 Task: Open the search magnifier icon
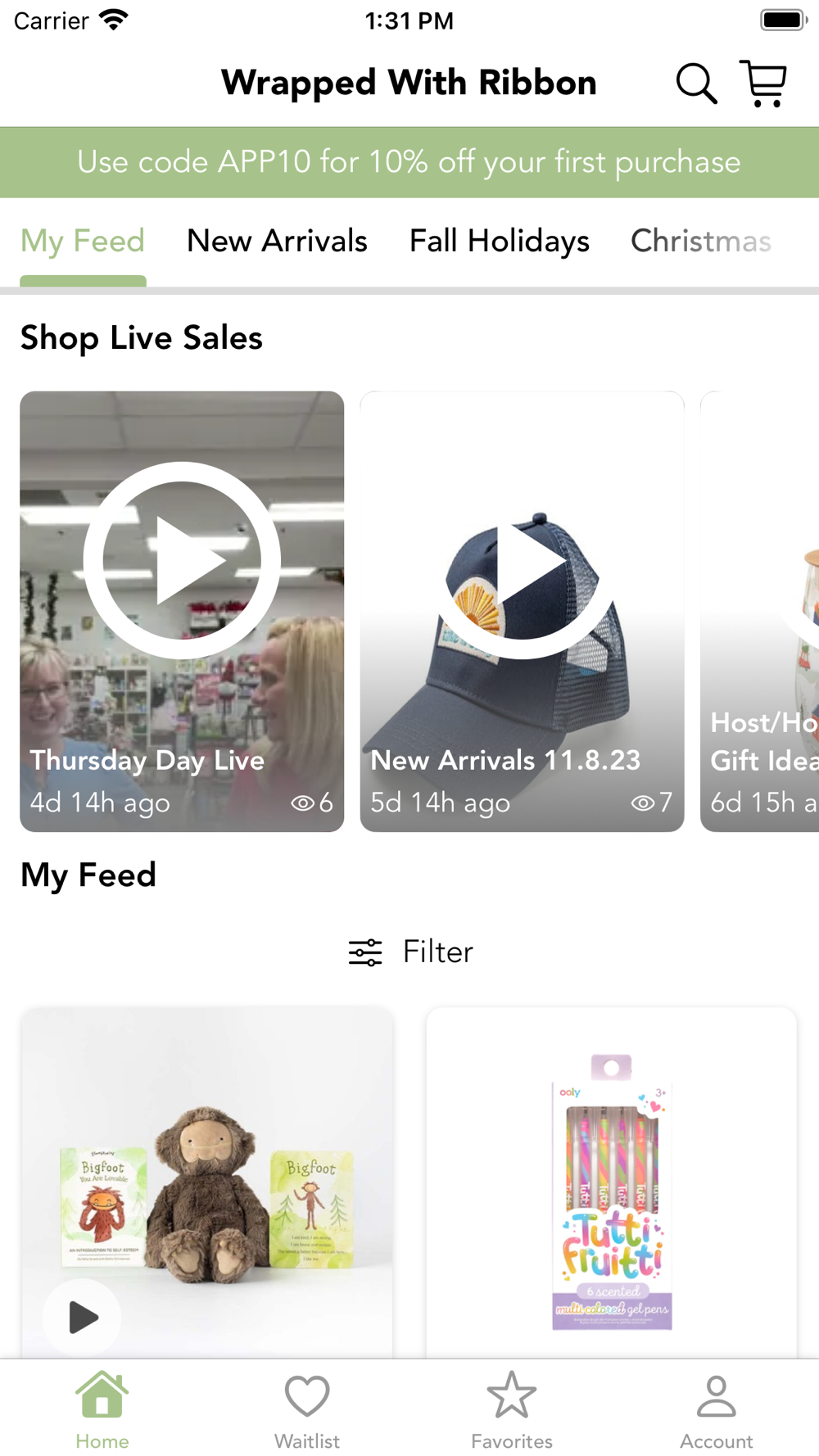pos(696,84)
